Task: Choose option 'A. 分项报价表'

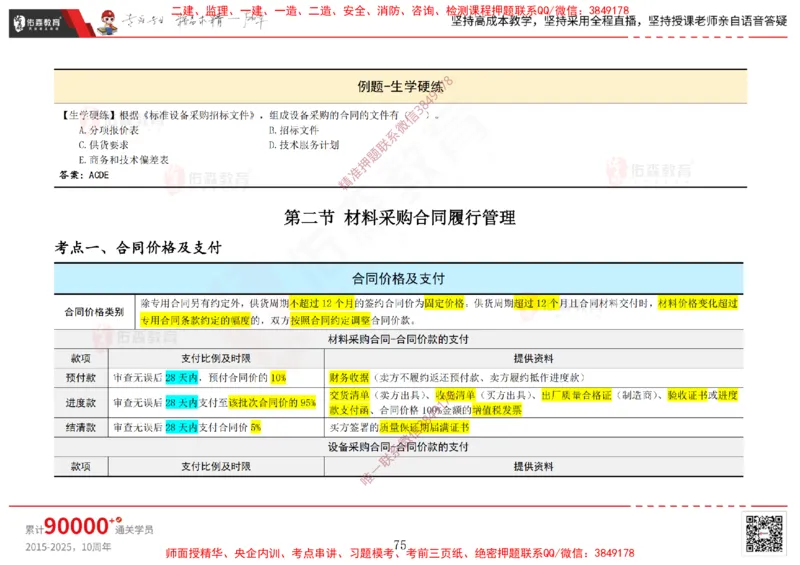Action: (109, 130)
